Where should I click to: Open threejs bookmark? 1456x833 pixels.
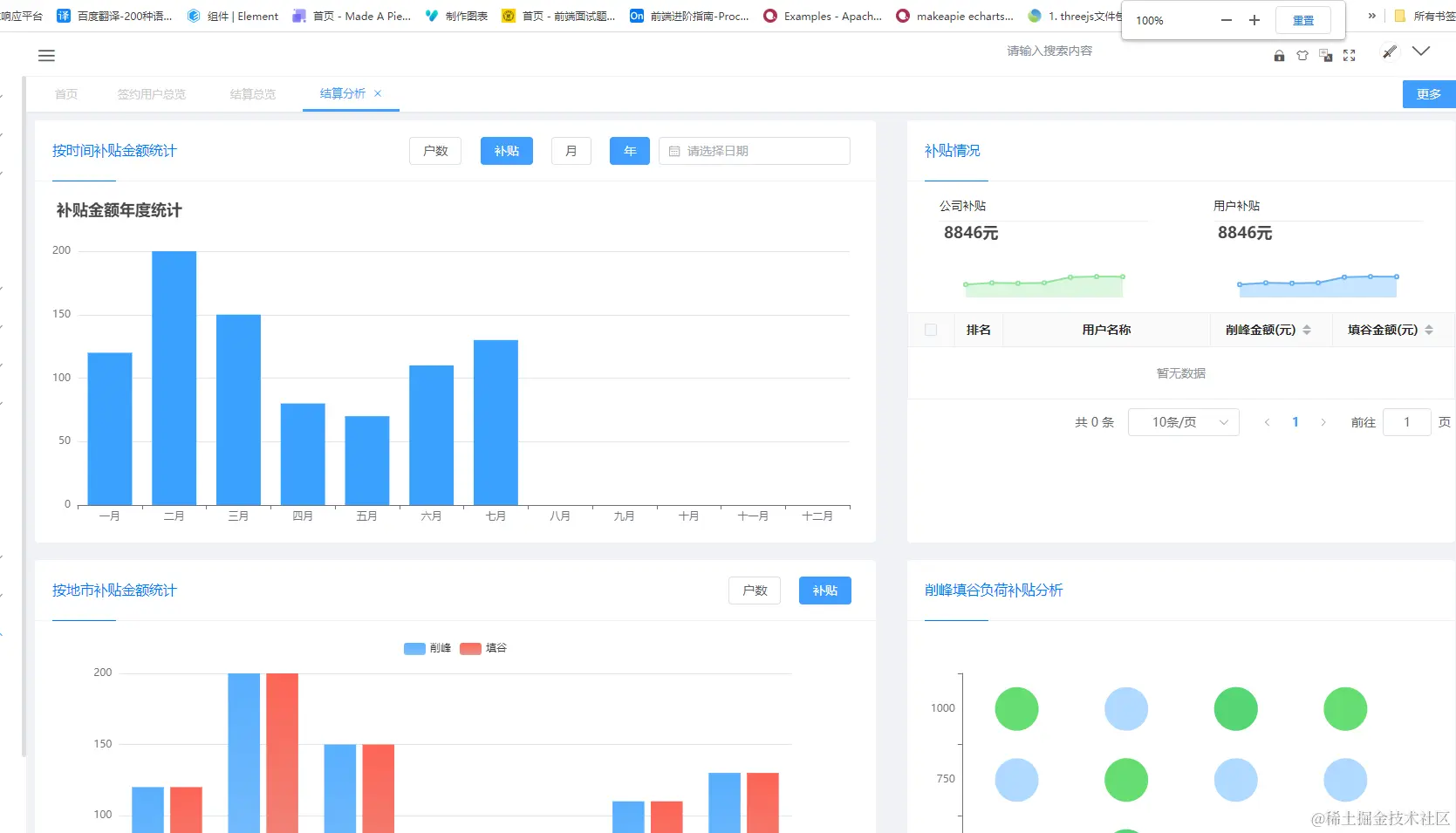(1075, 16)
